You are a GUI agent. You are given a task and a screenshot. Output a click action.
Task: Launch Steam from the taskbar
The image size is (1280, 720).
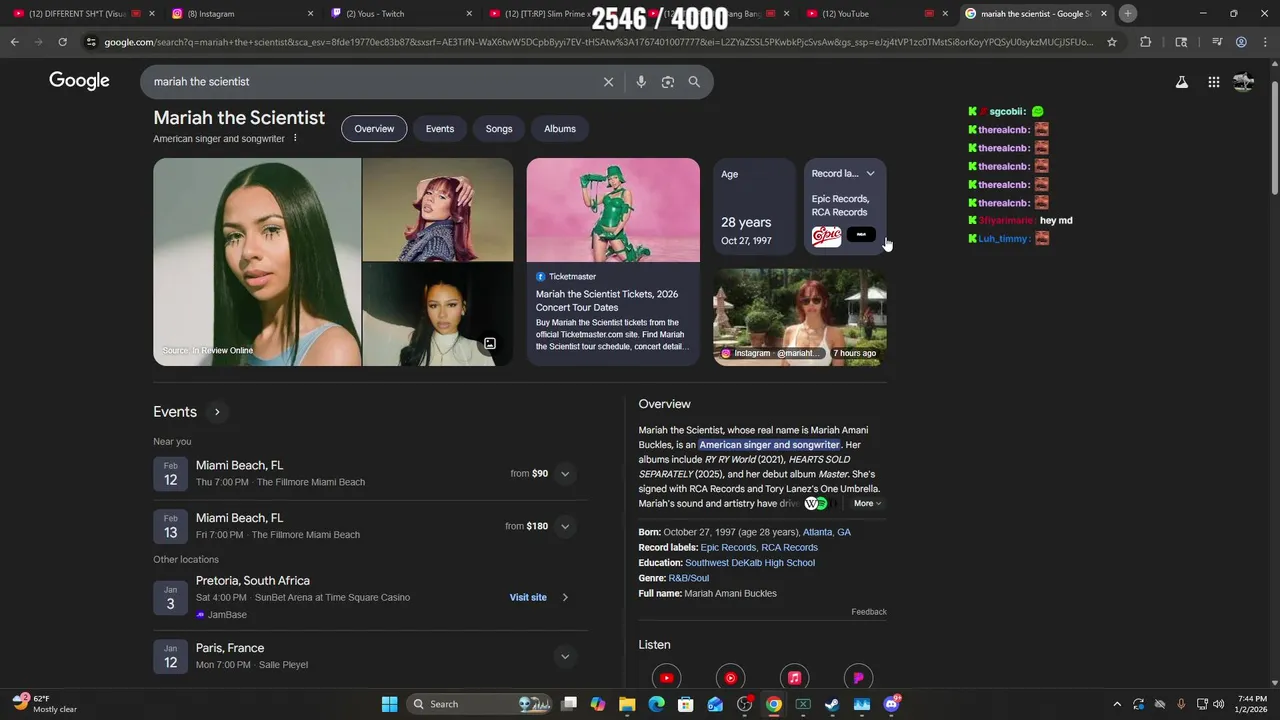(831, 704)
